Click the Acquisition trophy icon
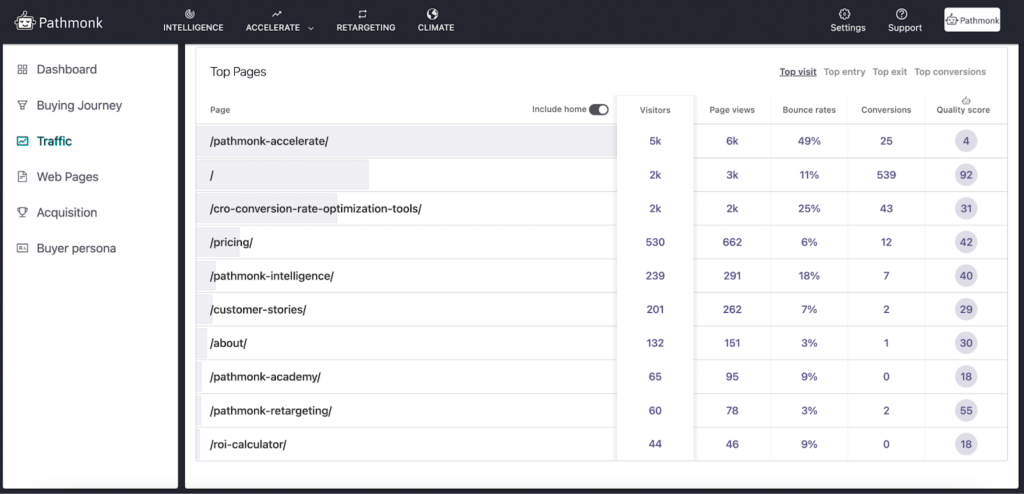 (22, 212)
